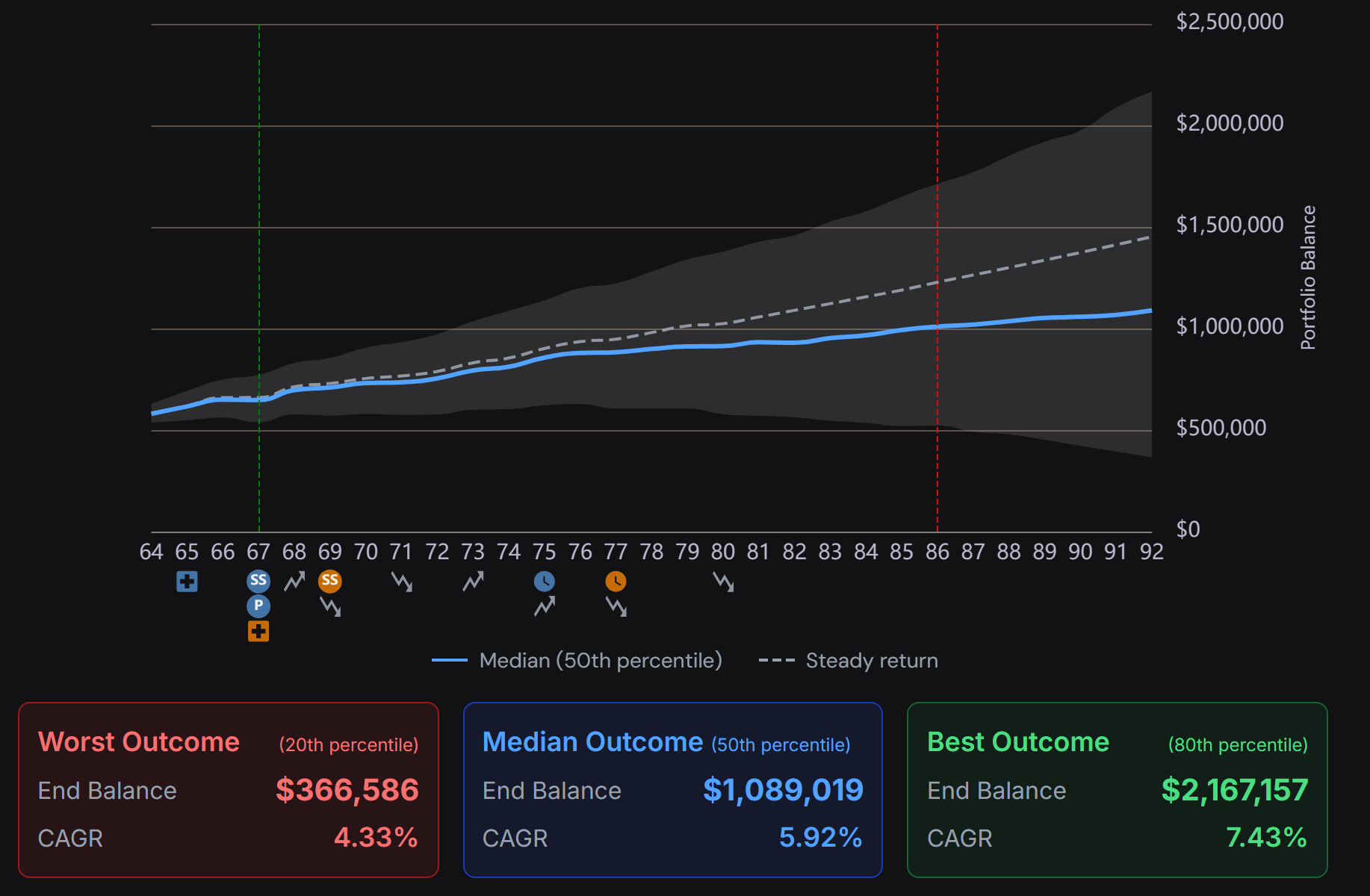Click age 85 on the x-axis

click(x=902, y=552)
